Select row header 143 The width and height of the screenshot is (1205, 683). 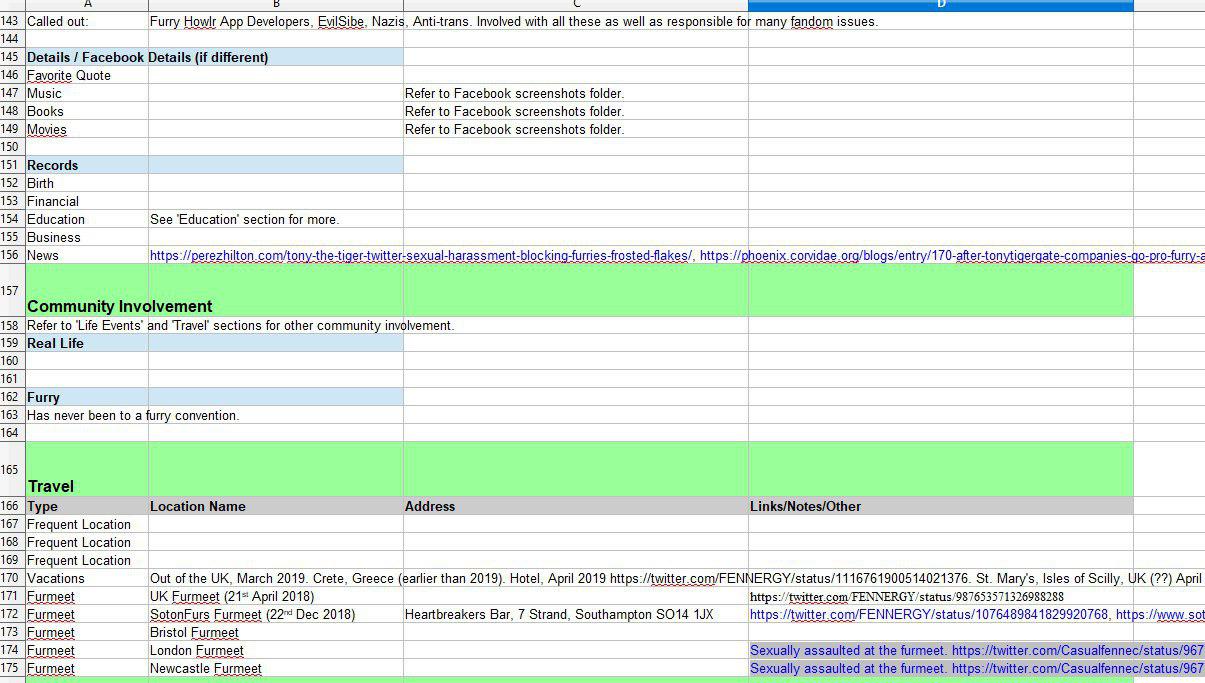12,21
